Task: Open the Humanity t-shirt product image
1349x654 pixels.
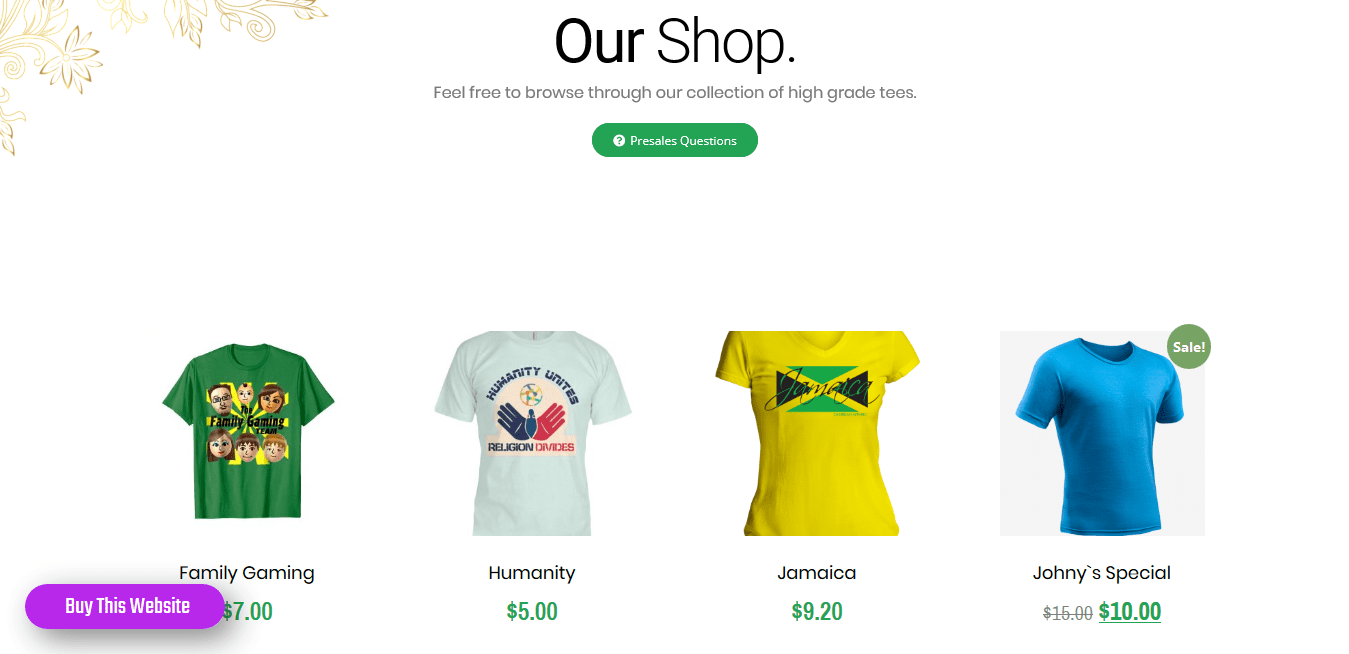Action: tap(532, 433)
